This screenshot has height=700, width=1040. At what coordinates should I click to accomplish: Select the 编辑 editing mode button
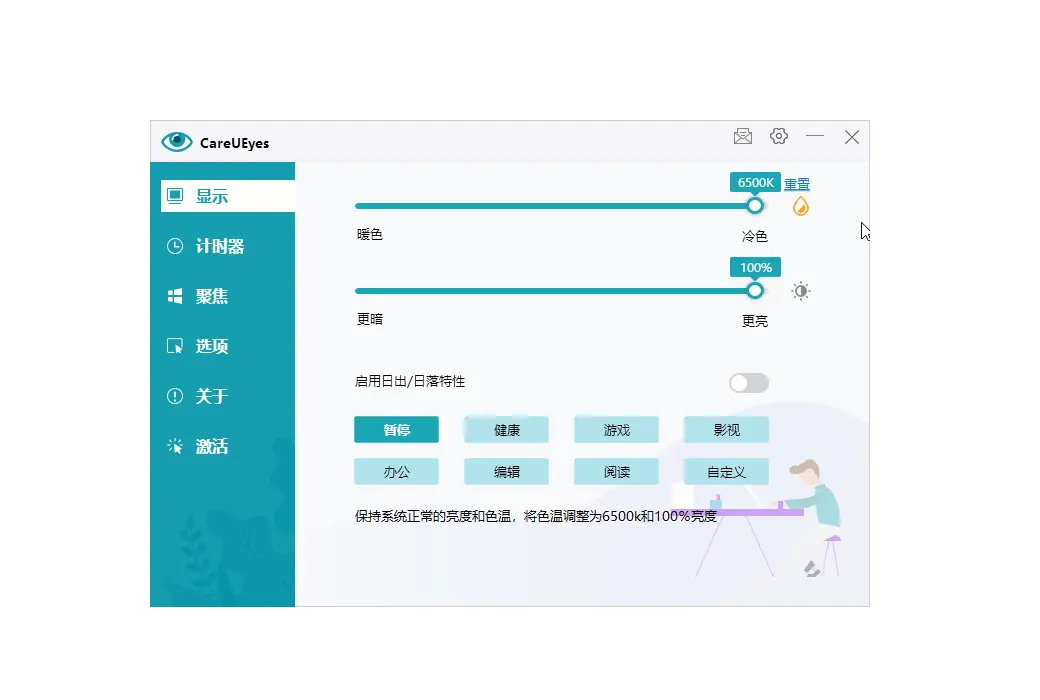[x=507, y=472]
